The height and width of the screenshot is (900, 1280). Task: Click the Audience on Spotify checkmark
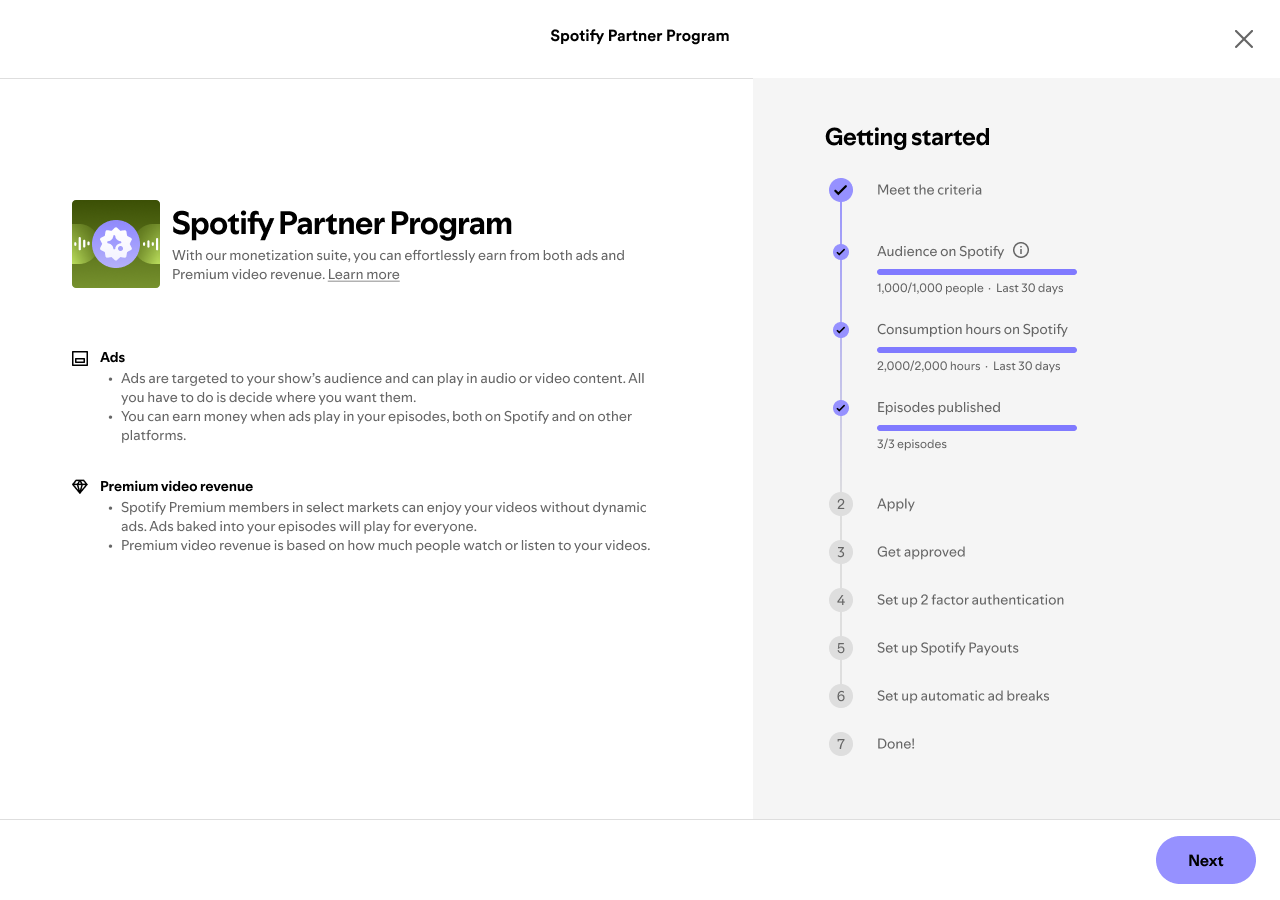point(841,252)
